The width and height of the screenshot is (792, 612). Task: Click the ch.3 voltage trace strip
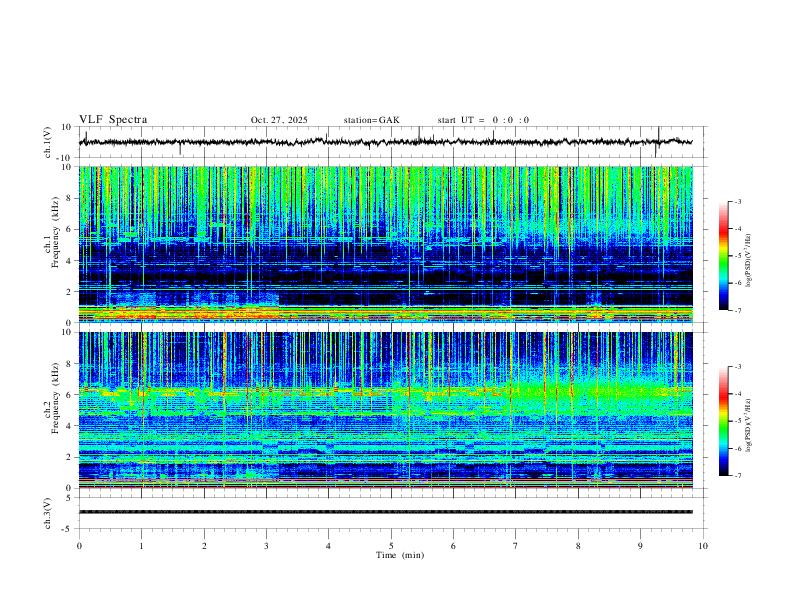[386, 512]
